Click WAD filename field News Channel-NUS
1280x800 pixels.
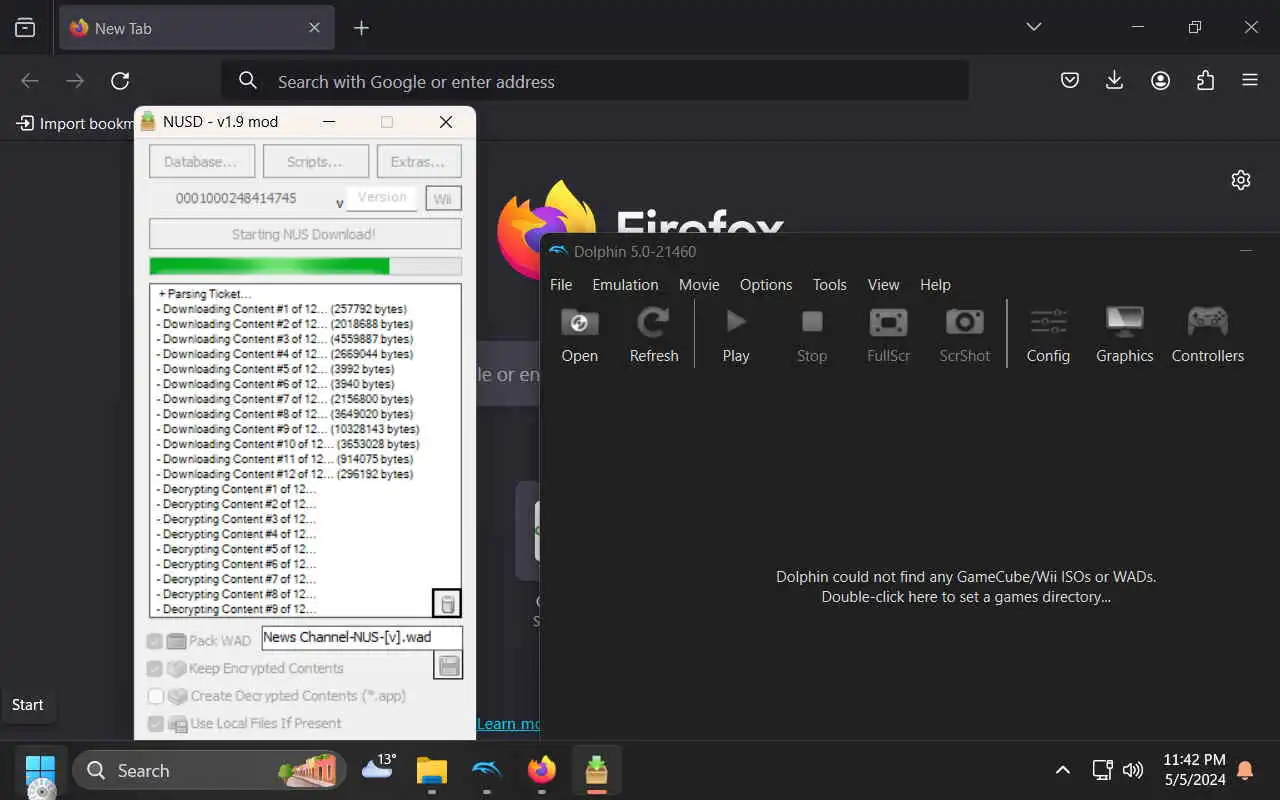pyautogui.click(x=362, y=638)
